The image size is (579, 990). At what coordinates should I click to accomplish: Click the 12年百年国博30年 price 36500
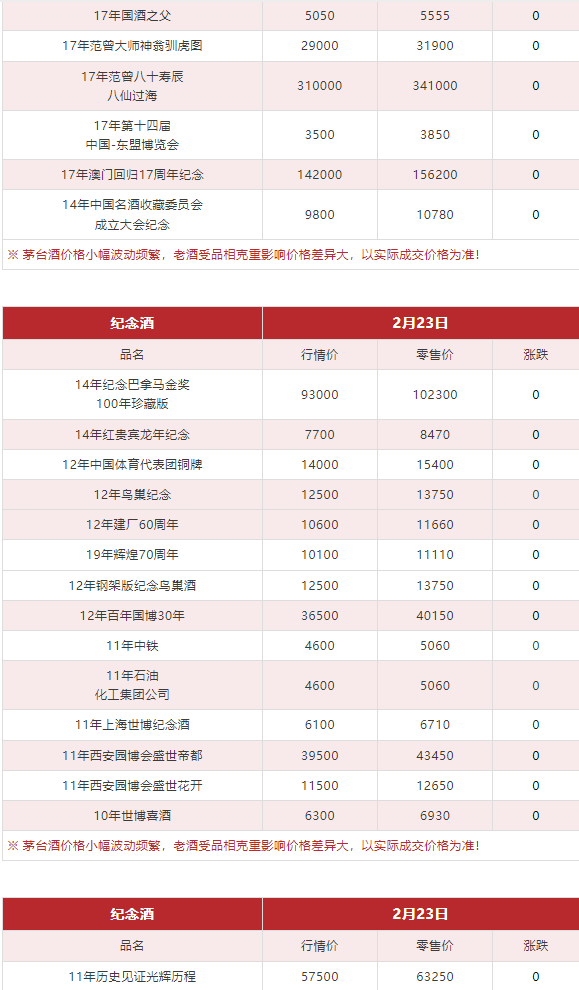319,616
